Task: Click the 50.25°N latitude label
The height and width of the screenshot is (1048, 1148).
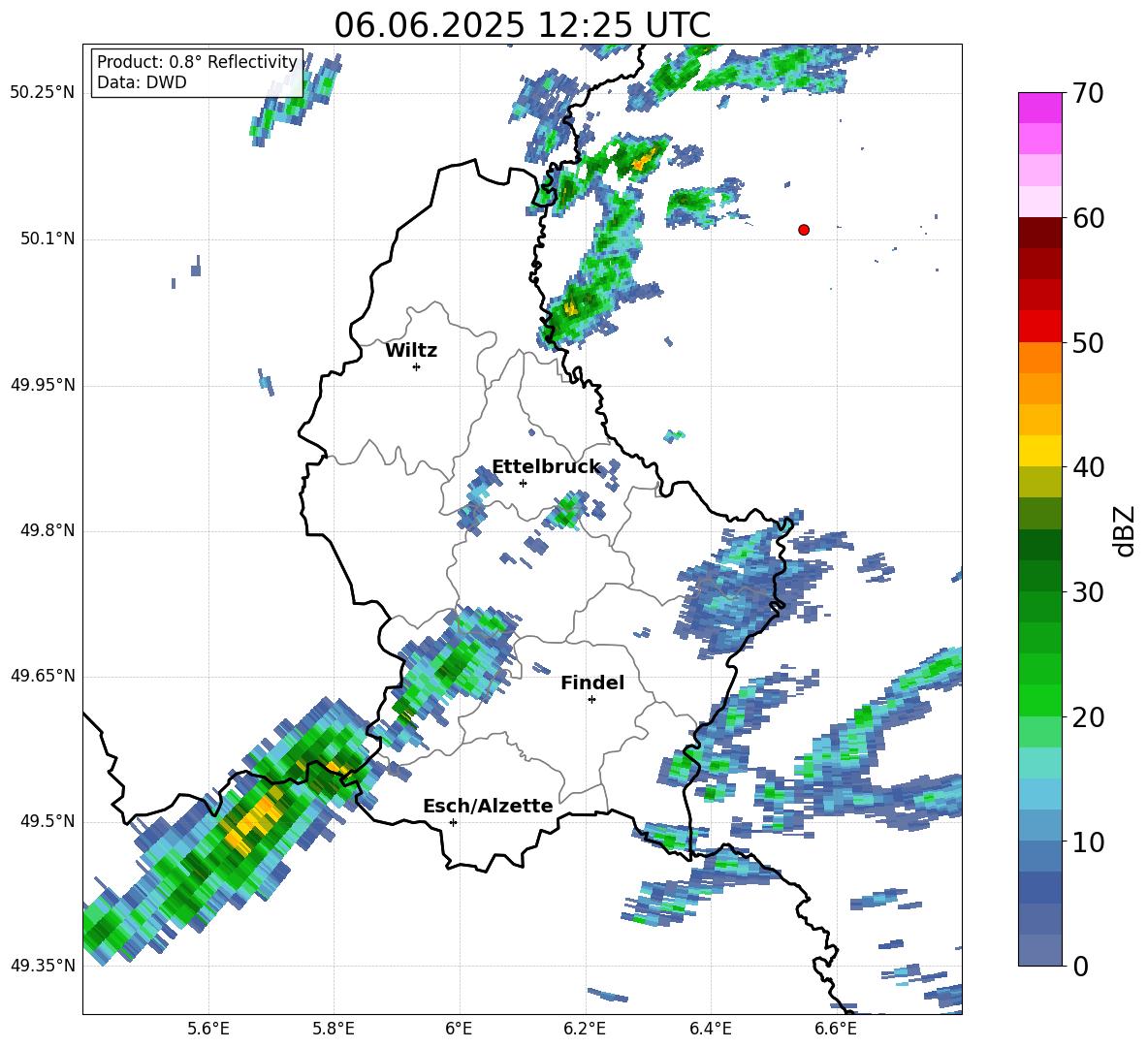Action: click(43, 93)
